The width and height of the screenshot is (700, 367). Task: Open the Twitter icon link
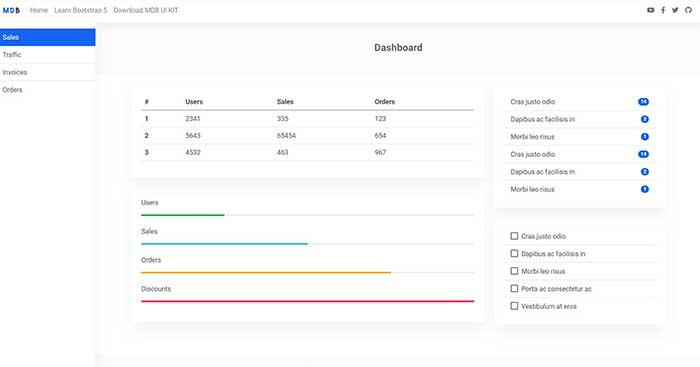[x=675, y=10]
